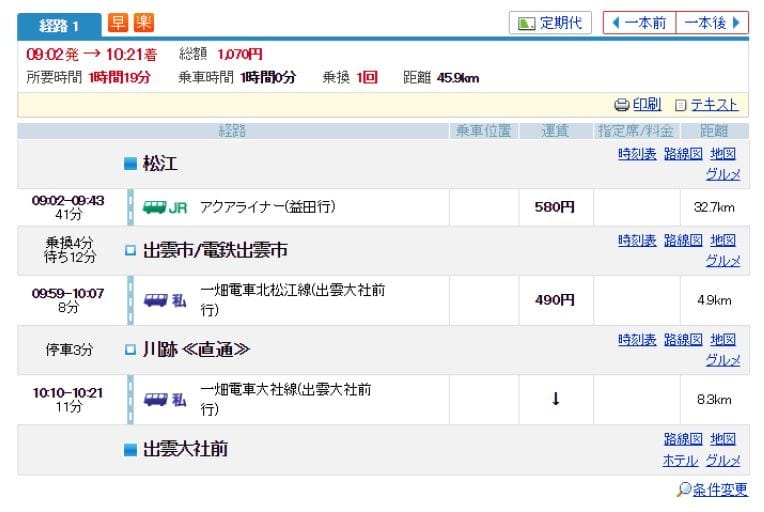
Task: Click the 4.9km distance value
Action: 714,301
